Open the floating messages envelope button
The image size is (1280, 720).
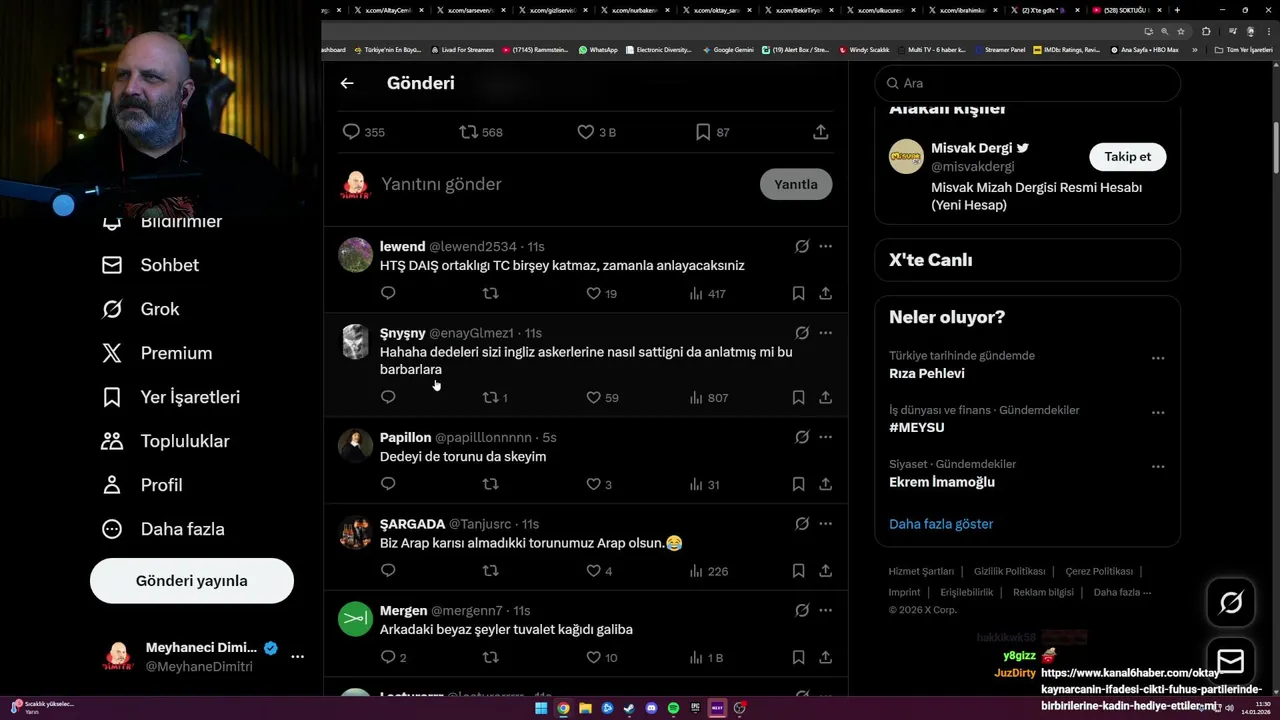point(1231,662)
